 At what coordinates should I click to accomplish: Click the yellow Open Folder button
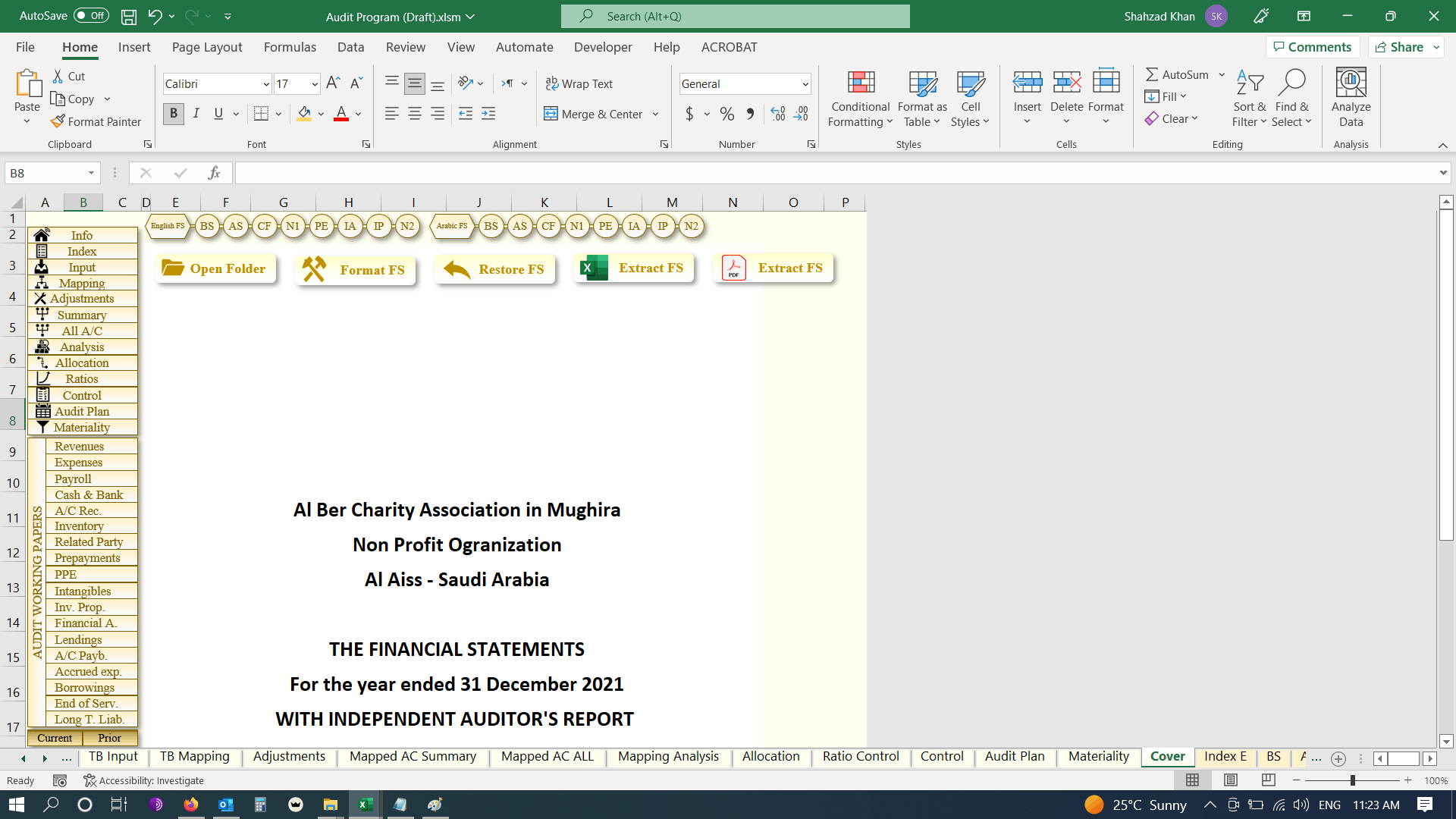[215, 268]
